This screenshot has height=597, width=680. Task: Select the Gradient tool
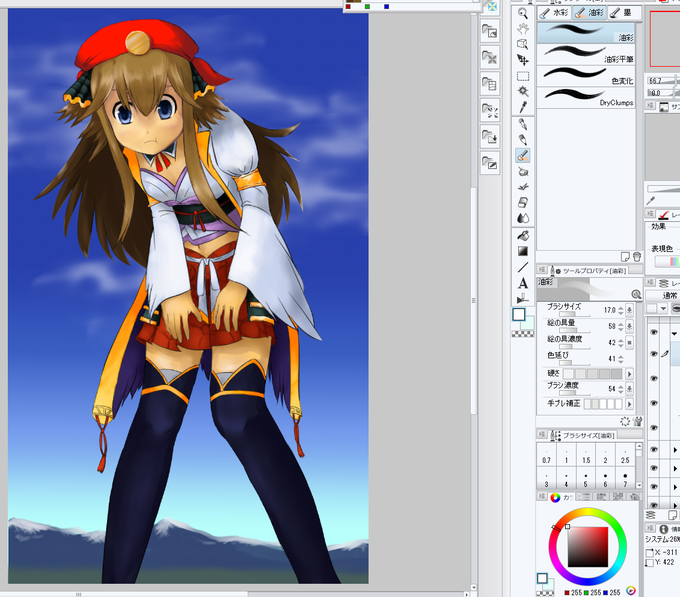point(523,251)
